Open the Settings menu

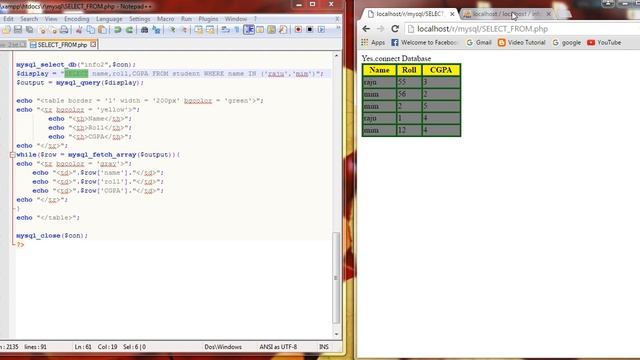[x=140, y=19]
